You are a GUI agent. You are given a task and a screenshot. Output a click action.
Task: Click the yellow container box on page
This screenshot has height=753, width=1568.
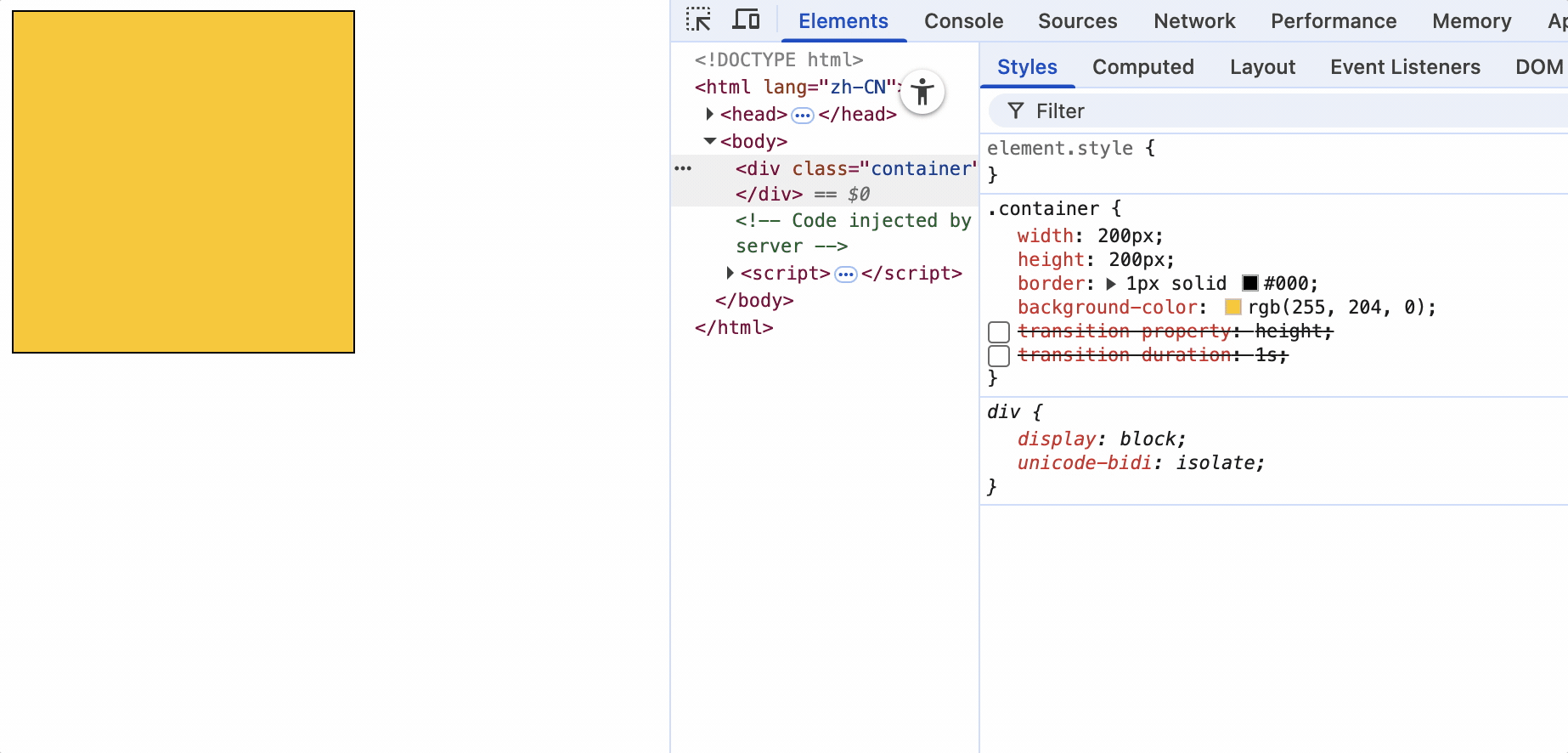pyautogui.click(x=183, y=182)
